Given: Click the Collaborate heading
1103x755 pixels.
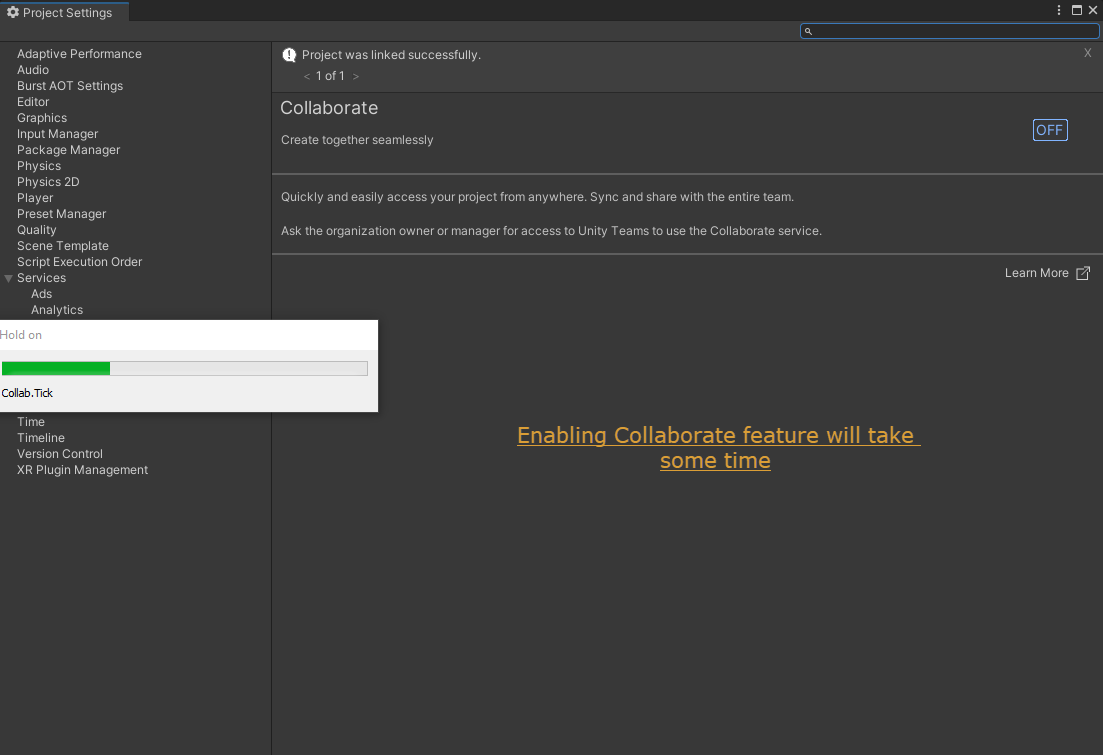Looking at the screenshot, I should pyautogui.click(x=329, y=108).
